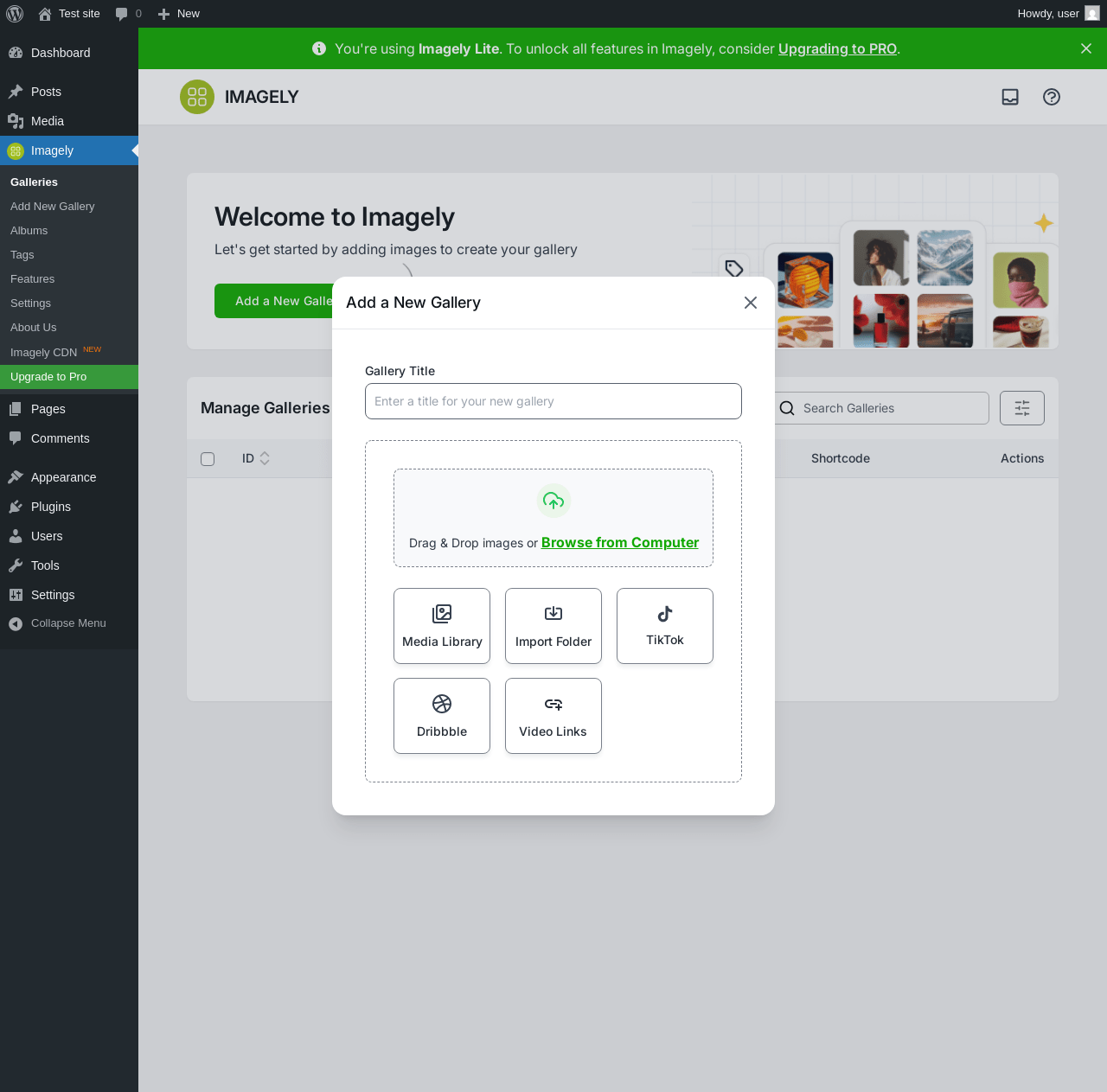Click the plus New icon in admin bar

coord(163,14)
